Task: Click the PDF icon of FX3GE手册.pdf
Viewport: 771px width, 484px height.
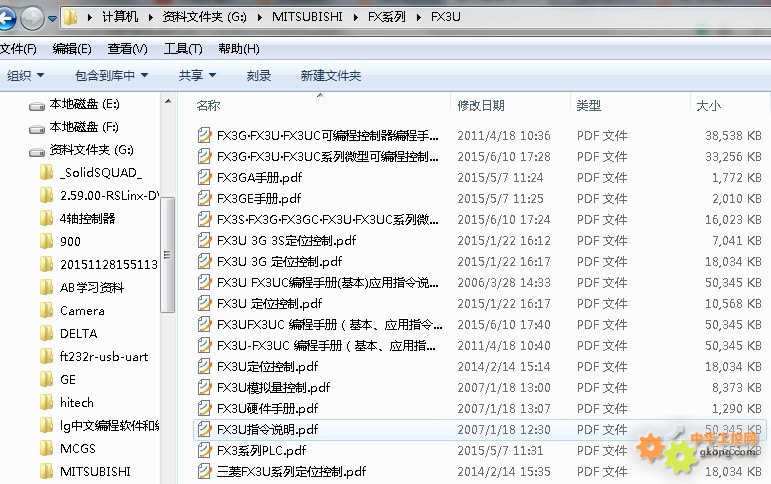Action: [204, 198]
